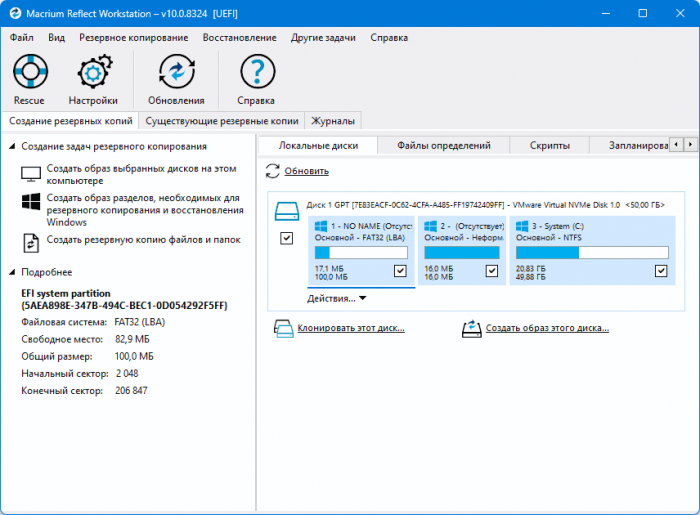Viewport: 700px width, 515px height.
Task: Click the Disk 1 drive icon
Action: click(287, 211)
